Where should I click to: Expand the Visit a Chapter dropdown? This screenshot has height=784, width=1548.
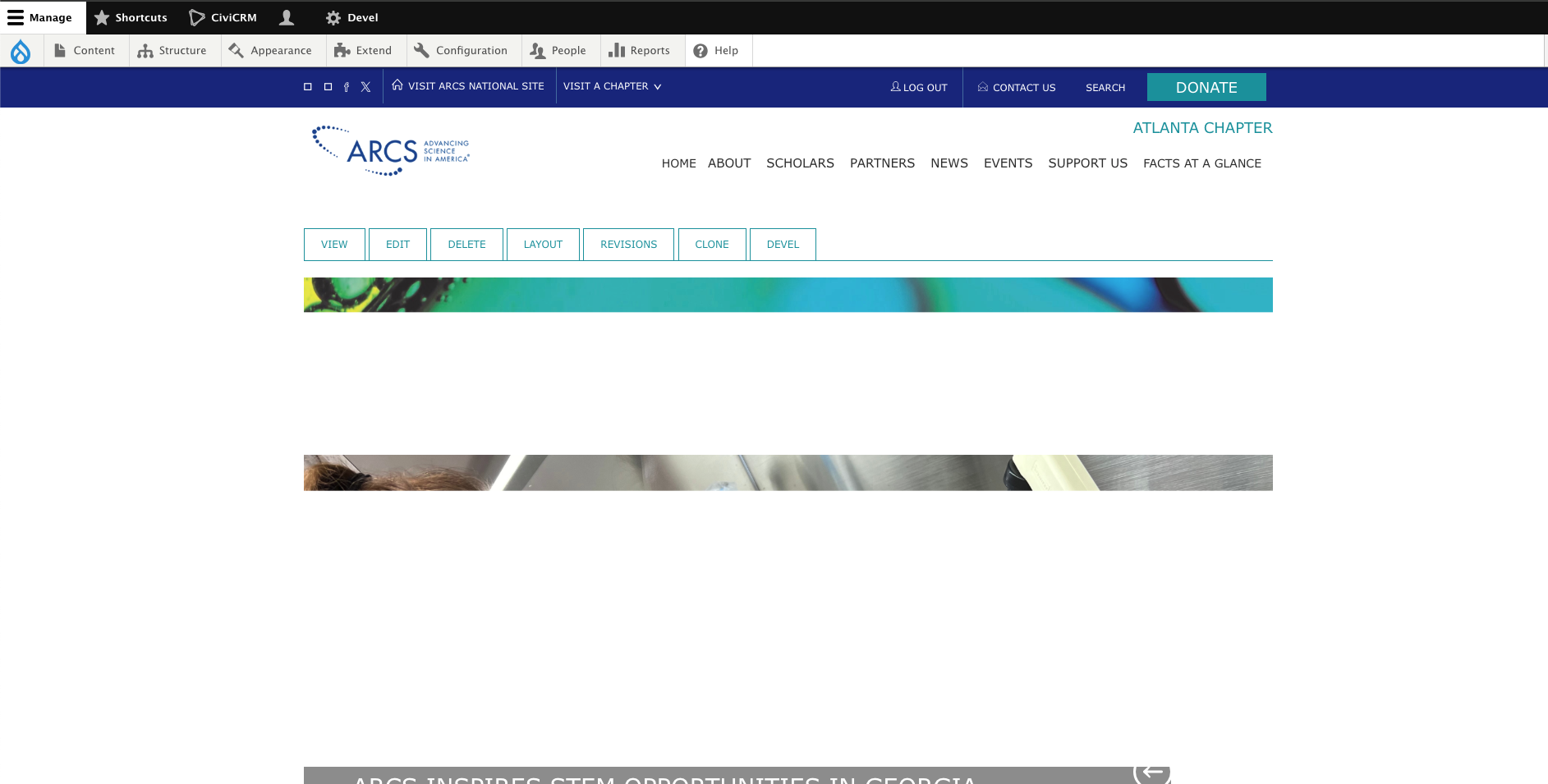[612, 86]
